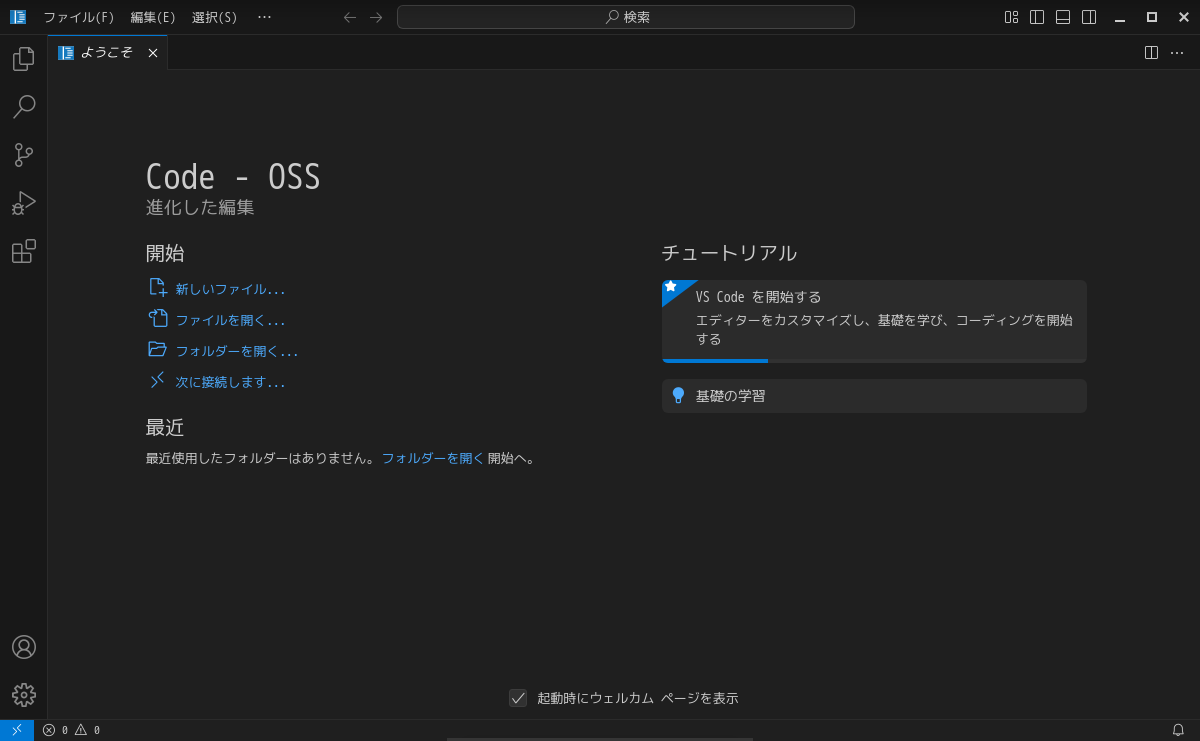Click the 検索 command center box
This screenshot has width=1200, height=741.
point(626,17)
